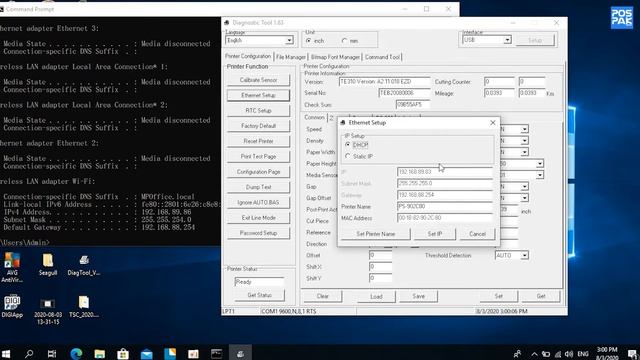The image size is (640, 360).
Task: Click the Password Setup button
Action: [258, 233]
